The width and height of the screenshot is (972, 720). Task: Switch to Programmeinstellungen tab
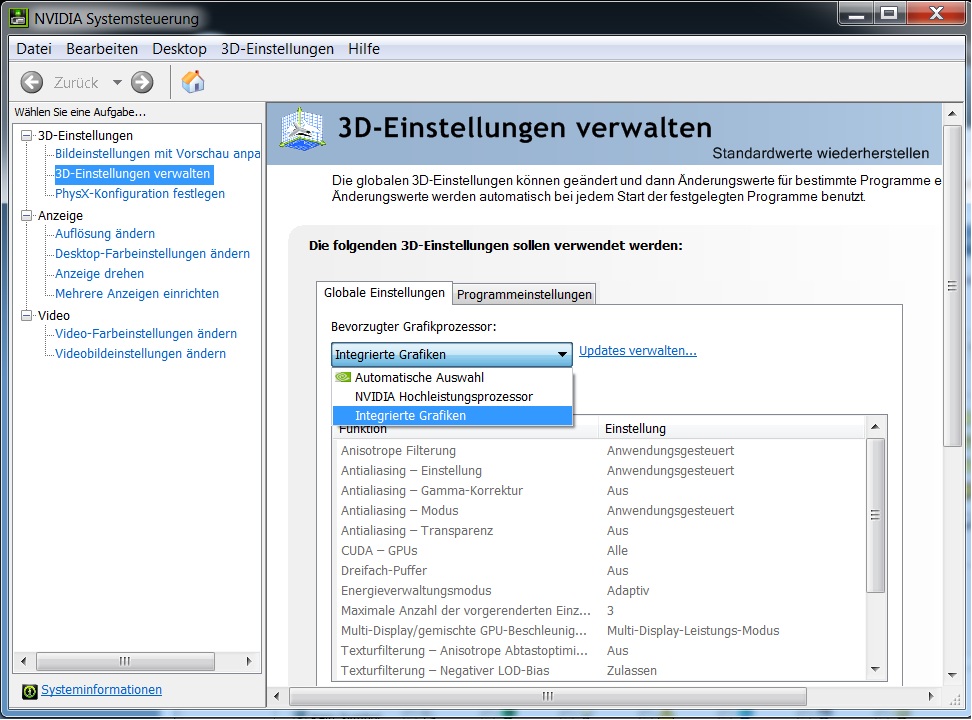[x=524, y=295]
